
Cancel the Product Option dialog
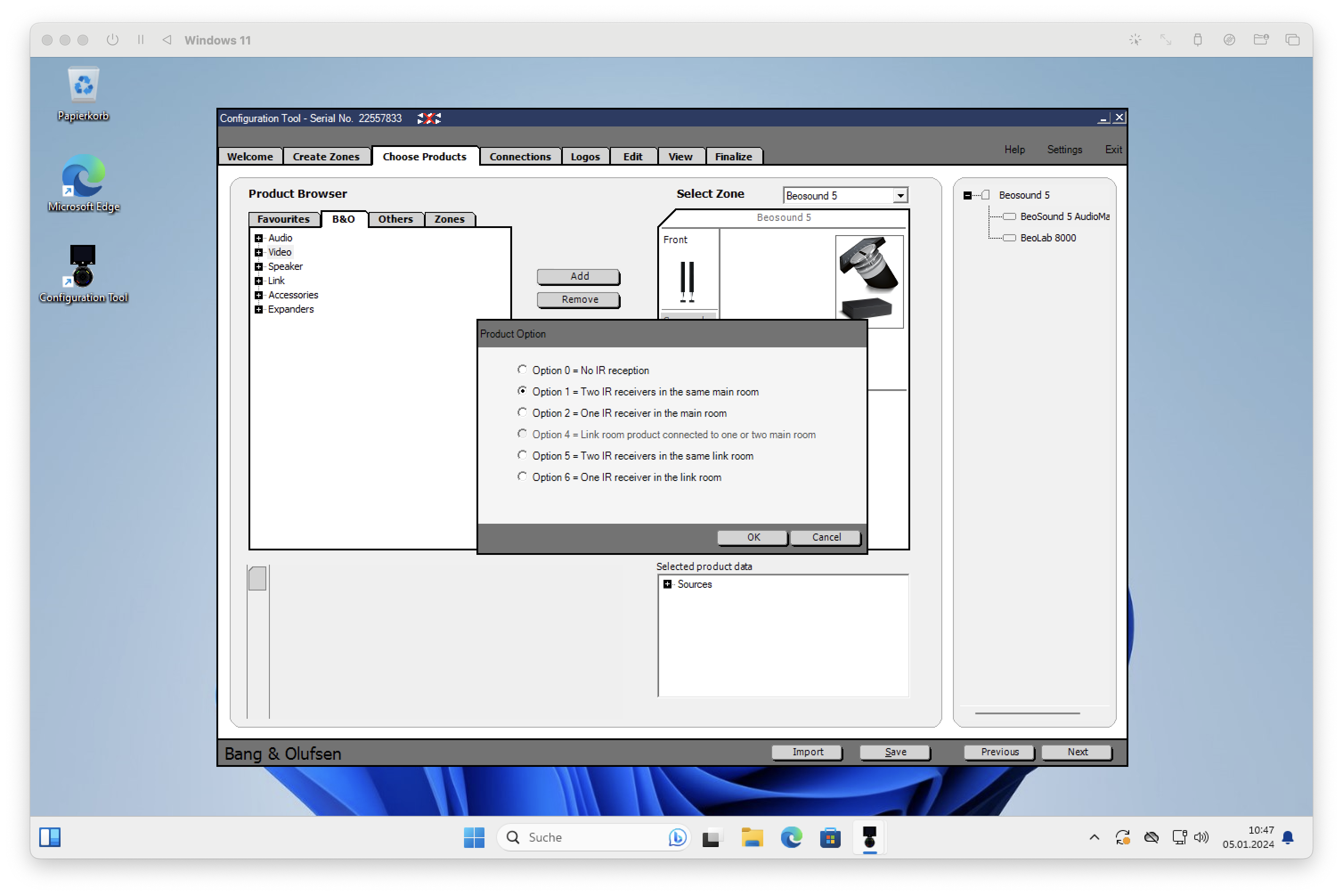(x=826, y=537)
